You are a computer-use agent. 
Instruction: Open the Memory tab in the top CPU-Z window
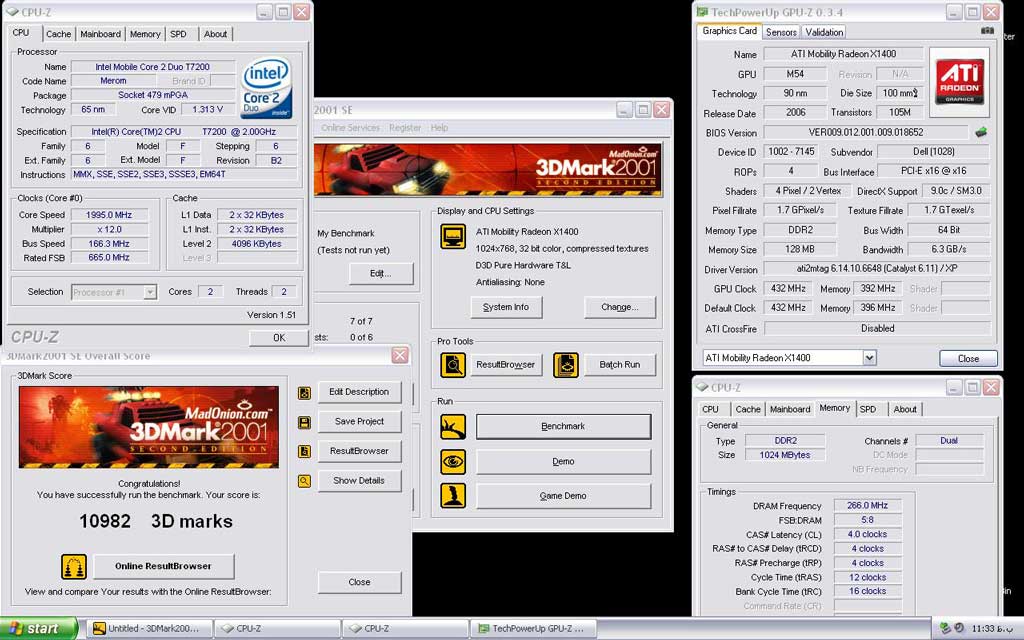145,34
